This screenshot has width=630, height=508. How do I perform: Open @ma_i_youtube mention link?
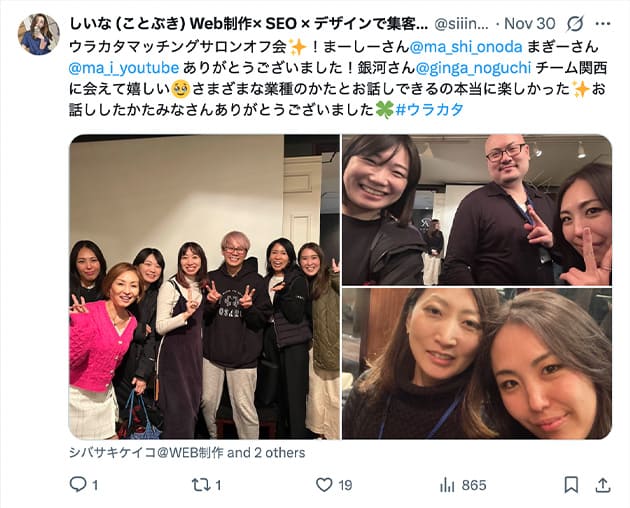124,68
